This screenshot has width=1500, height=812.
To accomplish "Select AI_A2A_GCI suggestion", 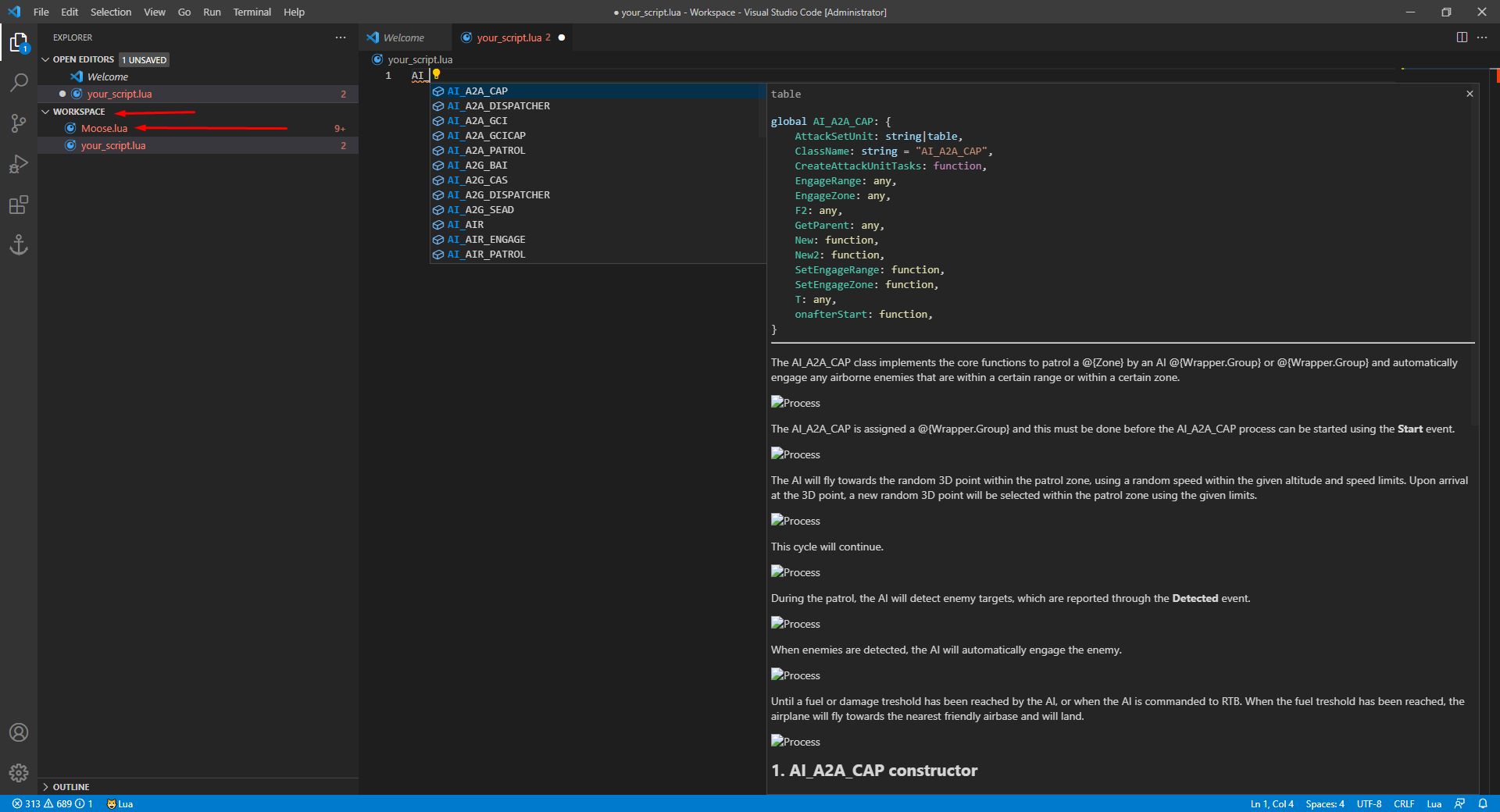I will (x=598, y=121).
